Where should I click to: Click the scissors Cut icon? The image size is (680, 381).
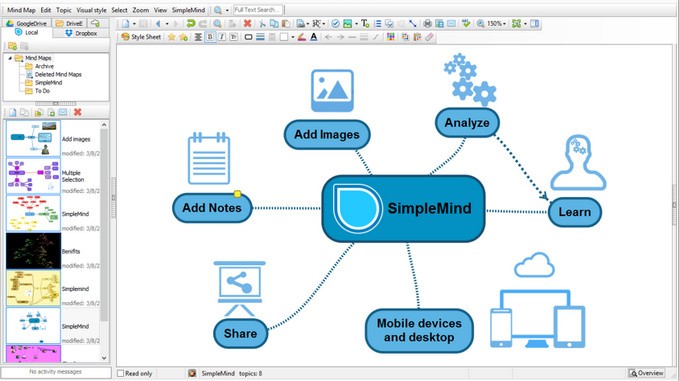coord(262,23)
